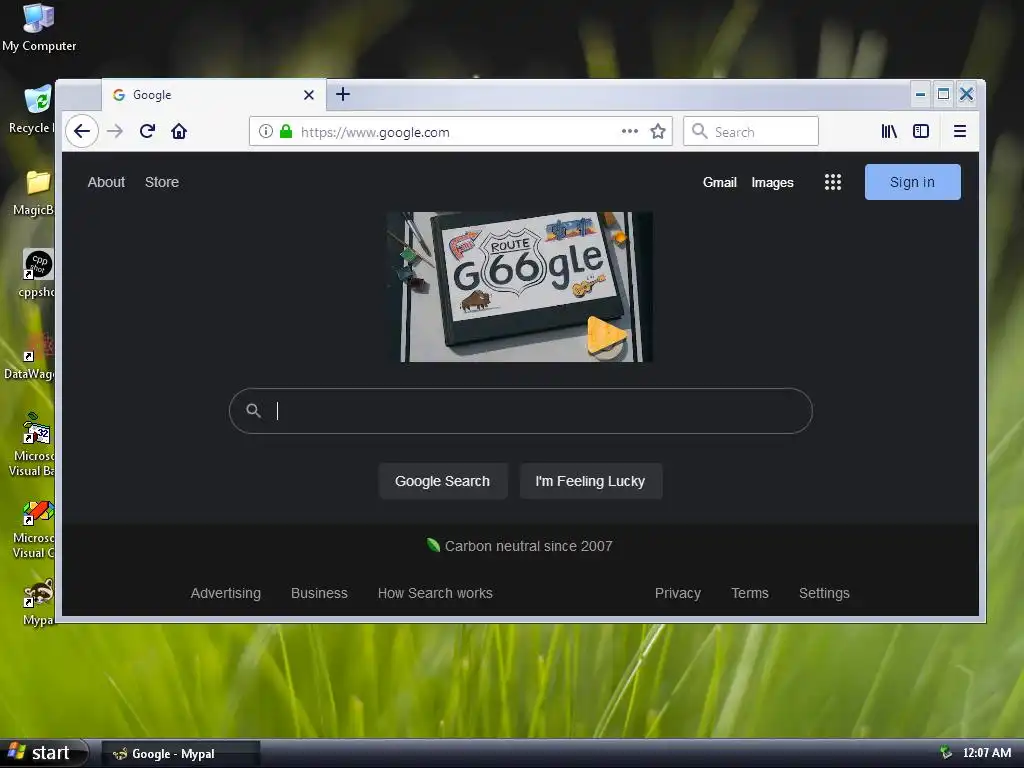Open the Gmail link

(720, 183)
